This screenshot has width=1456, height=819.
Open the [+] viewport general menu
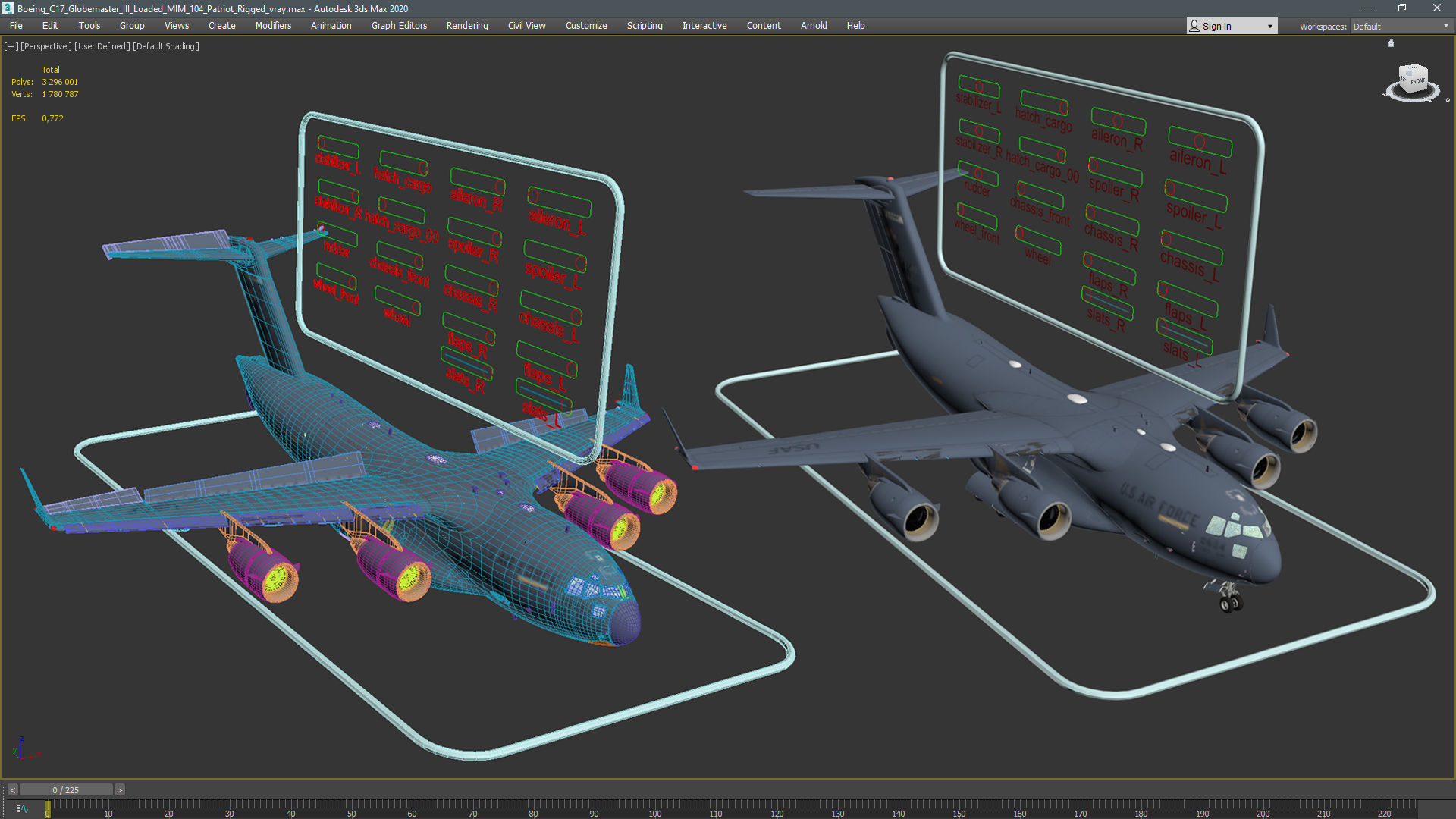pos(11,46)
